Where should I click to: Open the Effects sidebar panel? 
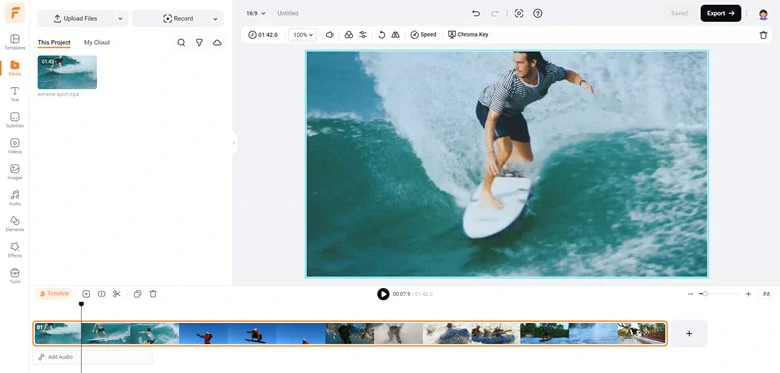click(x=15, y=249)
